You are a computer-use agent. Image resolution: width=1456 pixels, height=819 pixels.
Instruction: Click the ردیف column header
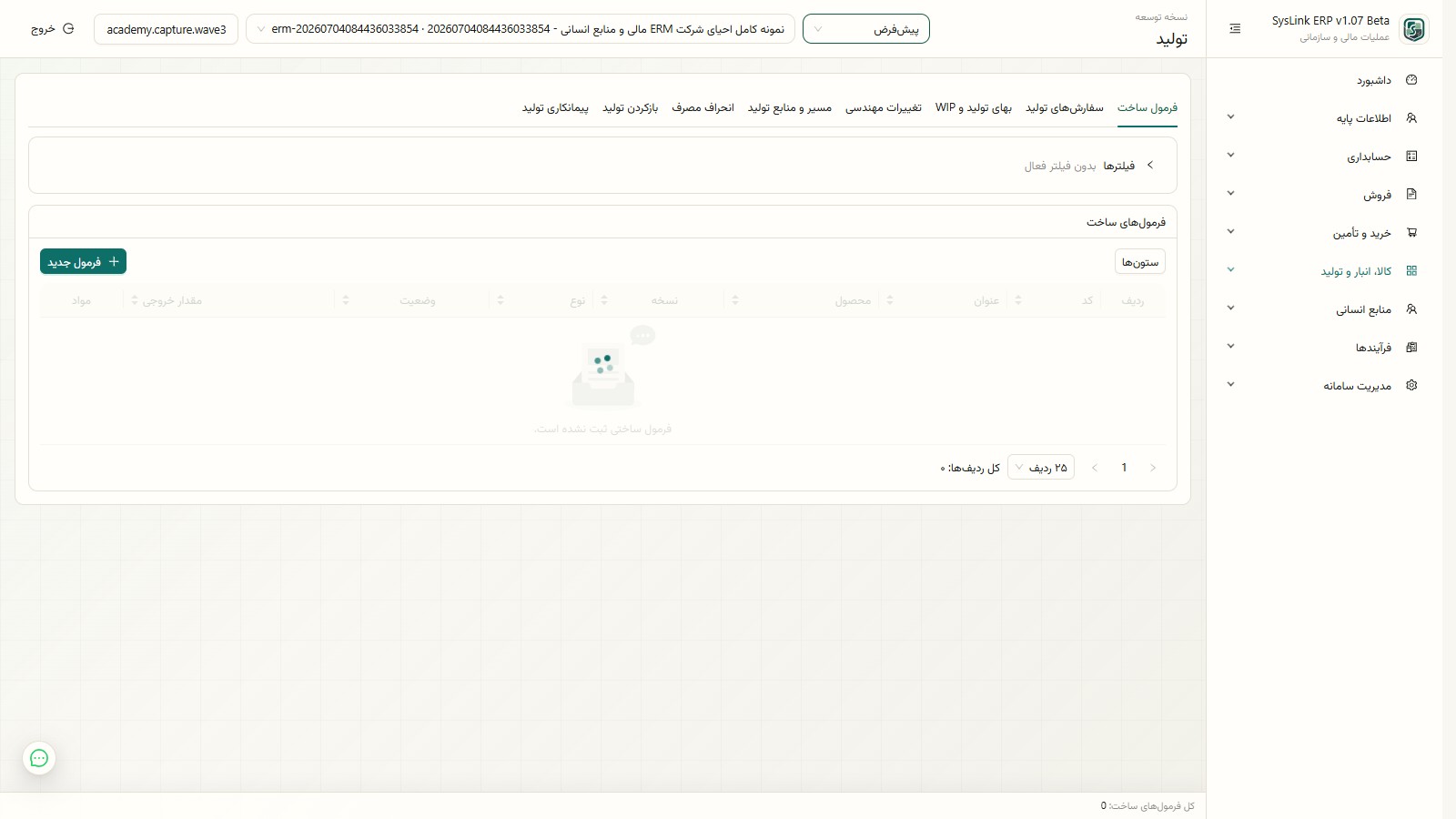[1133, 300]
